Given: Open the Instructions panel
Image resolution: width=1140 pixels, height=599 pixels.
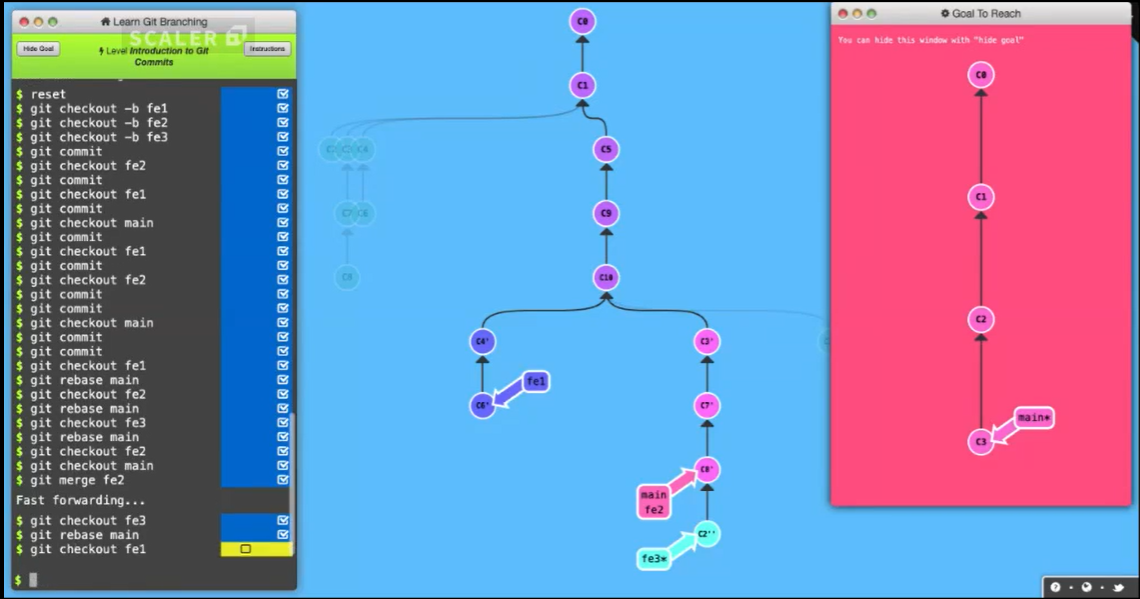Looking at the screenshot, I should [266, 48].
